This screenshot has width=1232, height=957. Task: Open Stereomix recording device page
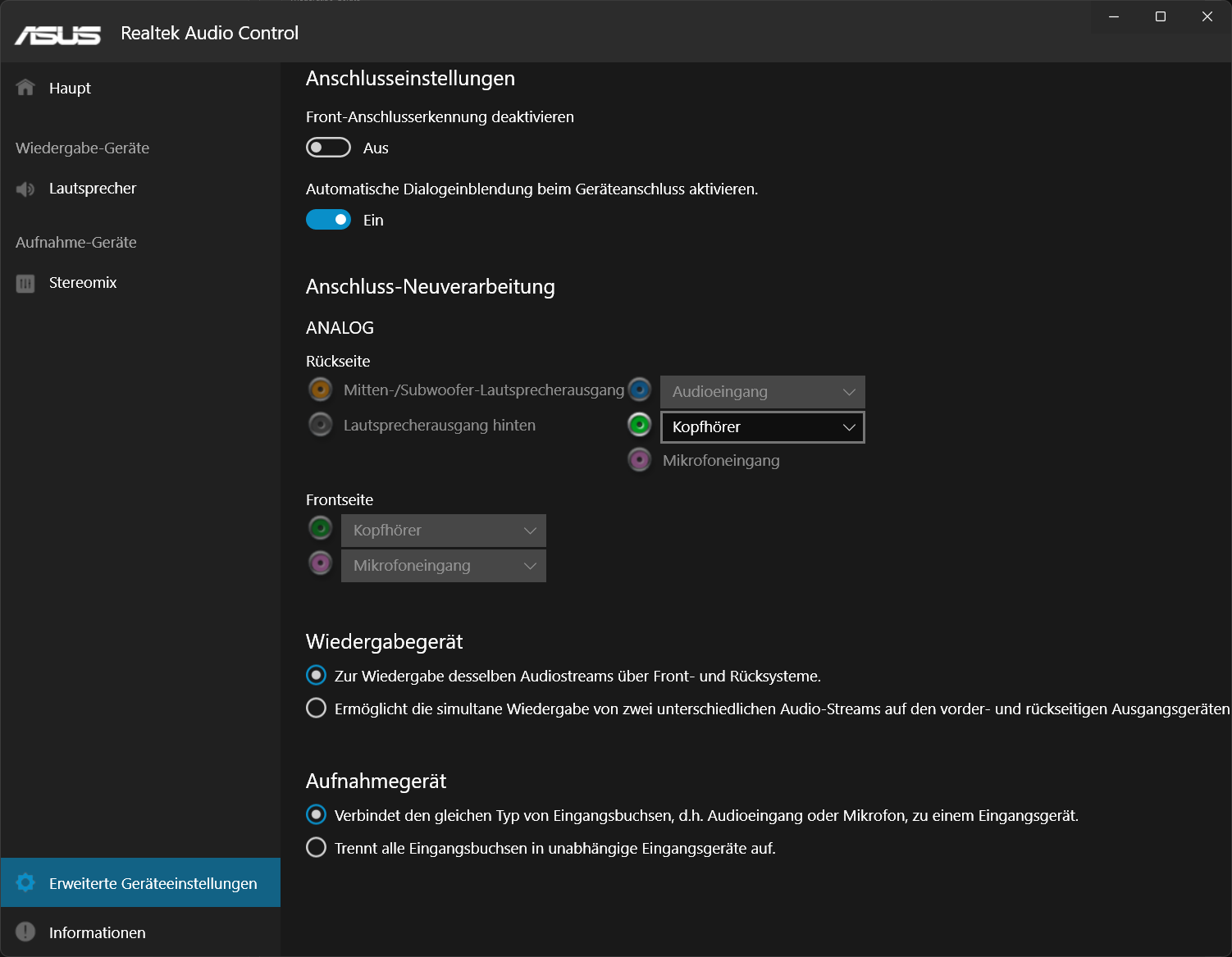pyautogui.click(x=82, y=283)
